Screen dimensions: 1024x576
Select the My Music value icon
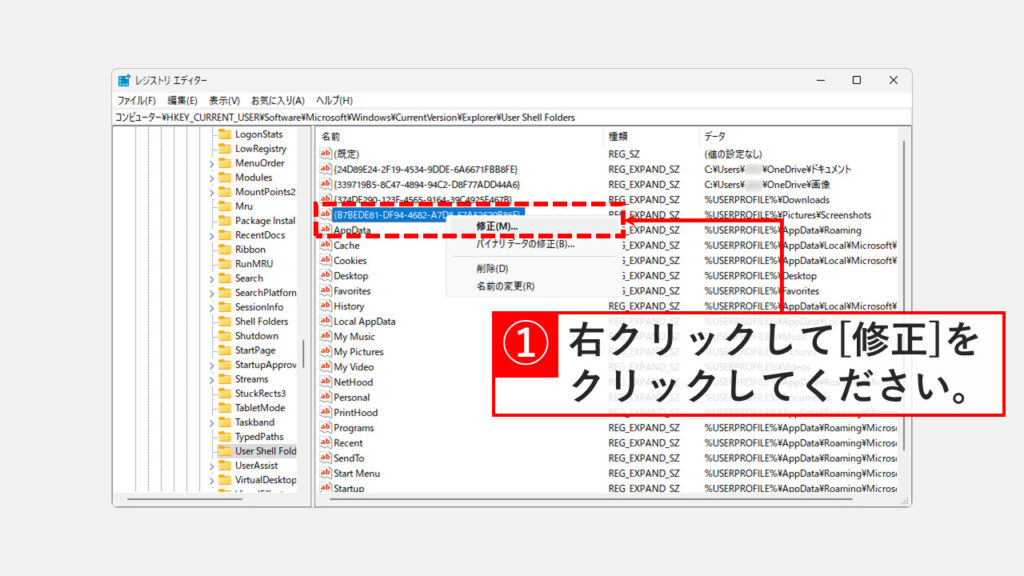(x=325, y=337)
